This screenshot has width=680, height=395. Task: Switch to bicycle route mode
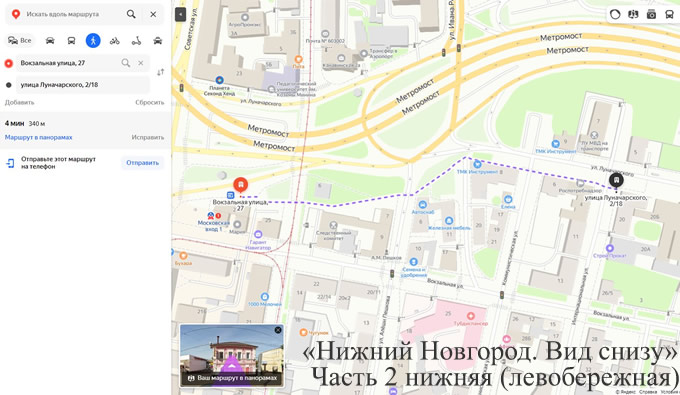point(114,41)
